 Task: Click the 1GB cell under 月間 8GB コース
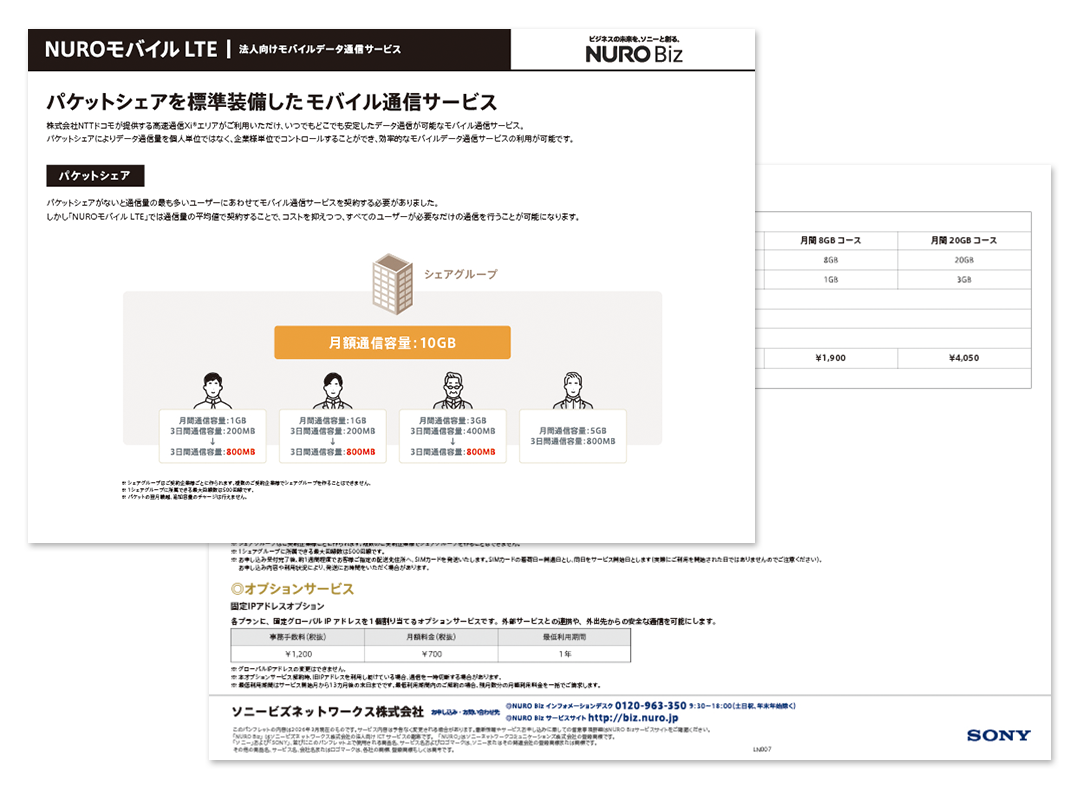(x=831, y=280)
